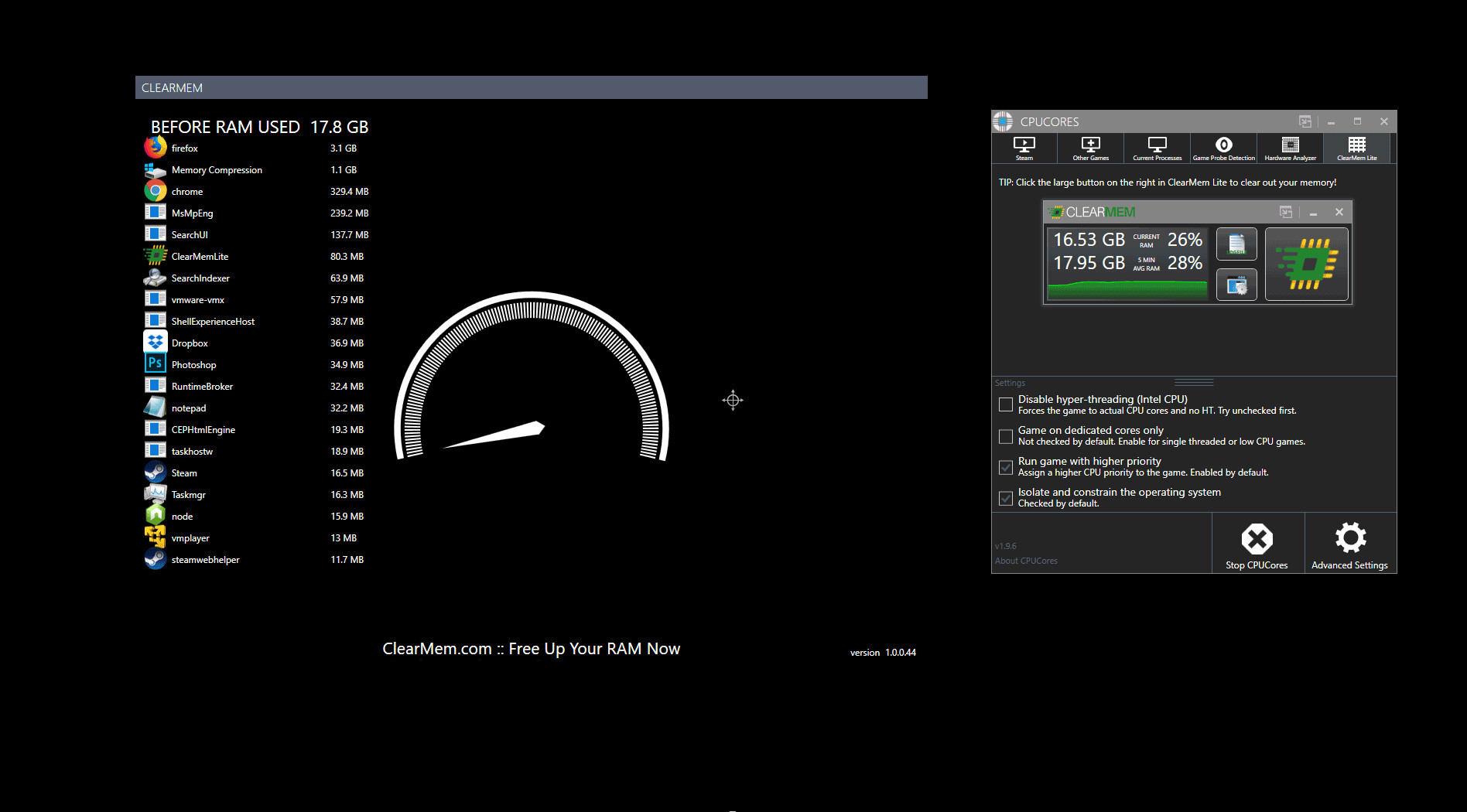Select the Photoshop entry icon in the process list
The width and height of the screenshot is (1467, 812).
[155, 362]
